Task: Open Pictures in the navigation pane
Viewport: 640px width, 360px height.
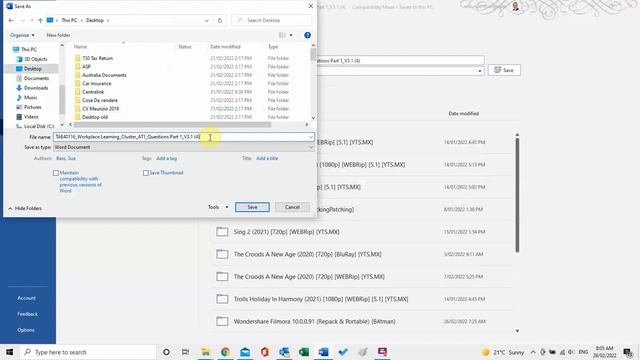Action: click(x=33, y=107)
